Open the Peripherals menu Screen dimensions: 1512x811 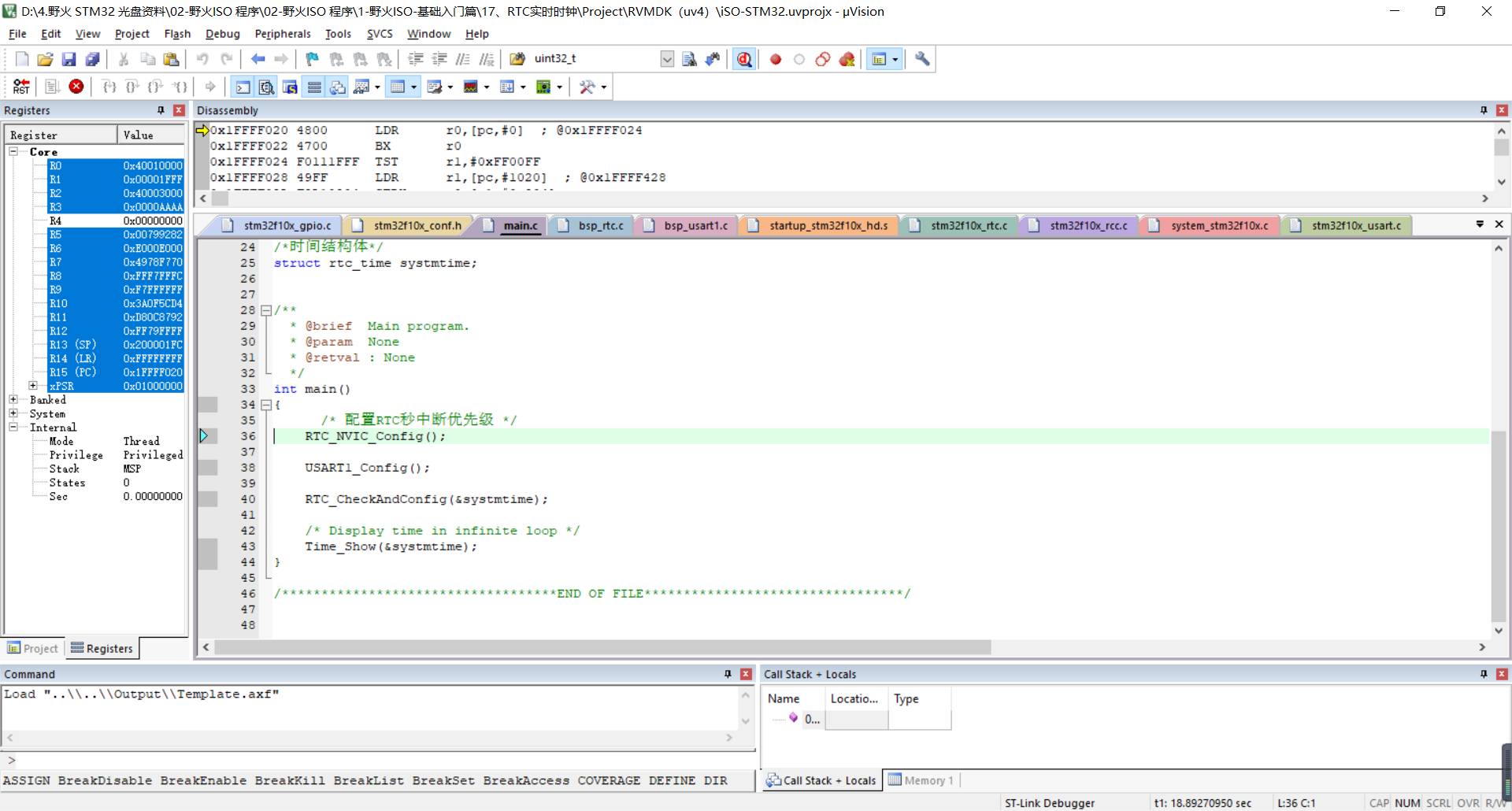282,34
